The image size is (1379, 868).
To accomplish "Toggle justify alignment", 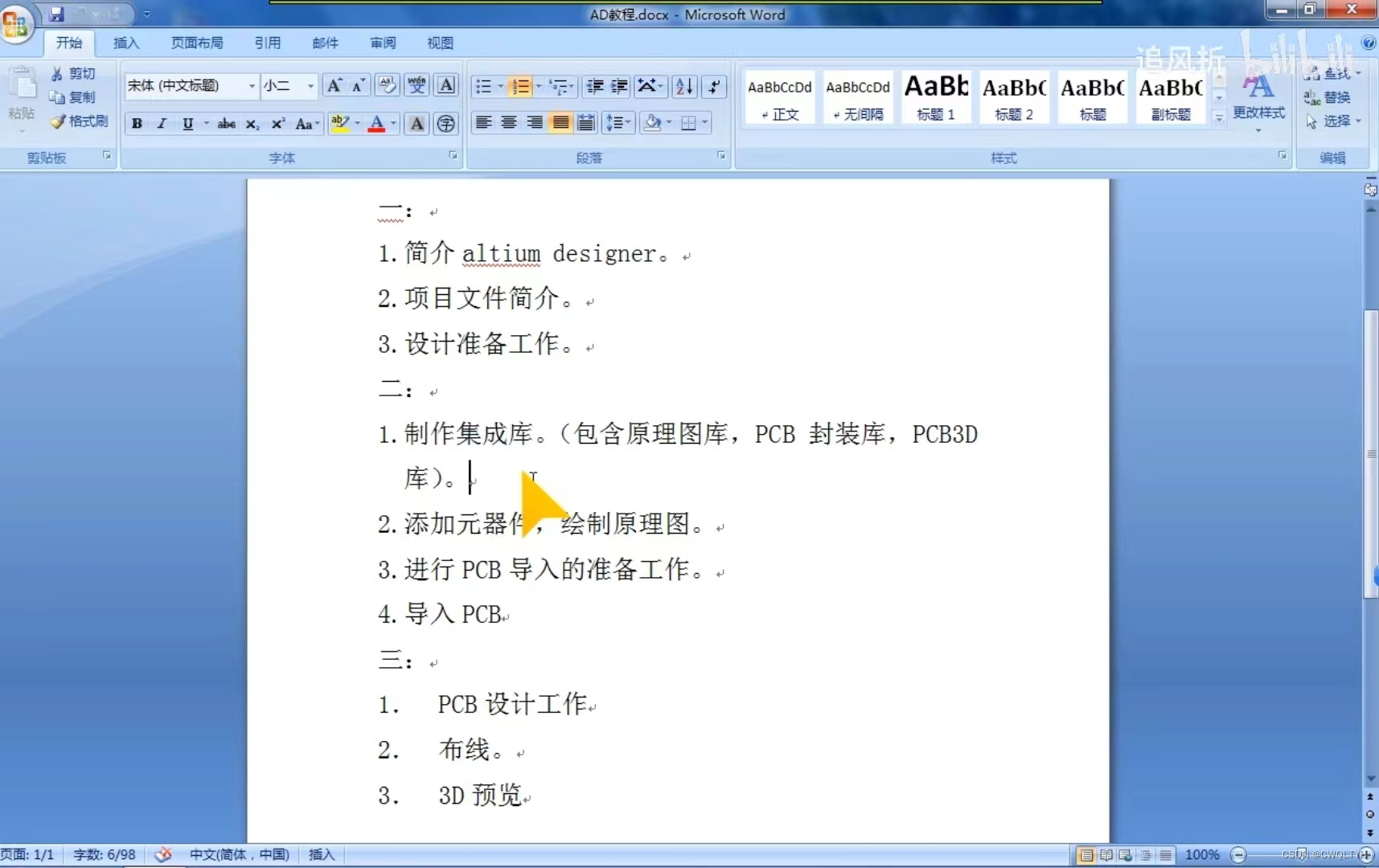I will [x=560, y=123].
